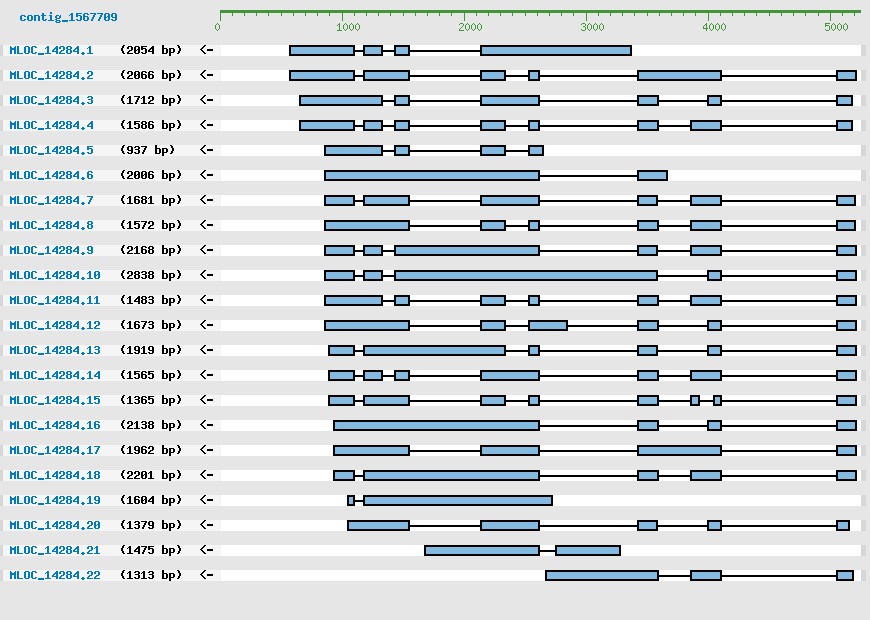
Task: Click the 2000 mark on the ruler
Action: click(468, 27)
